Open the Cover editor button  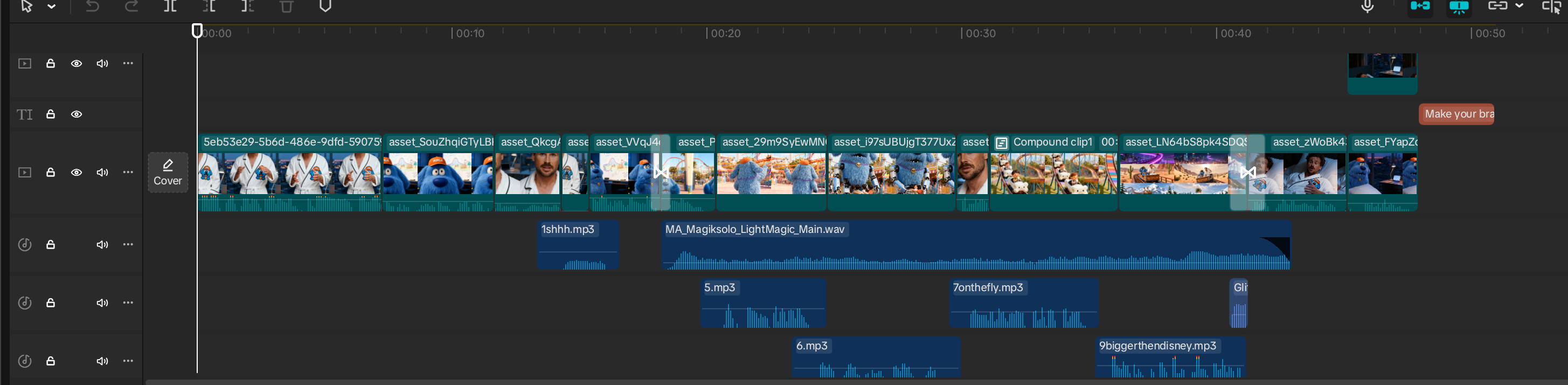(168, 173)
